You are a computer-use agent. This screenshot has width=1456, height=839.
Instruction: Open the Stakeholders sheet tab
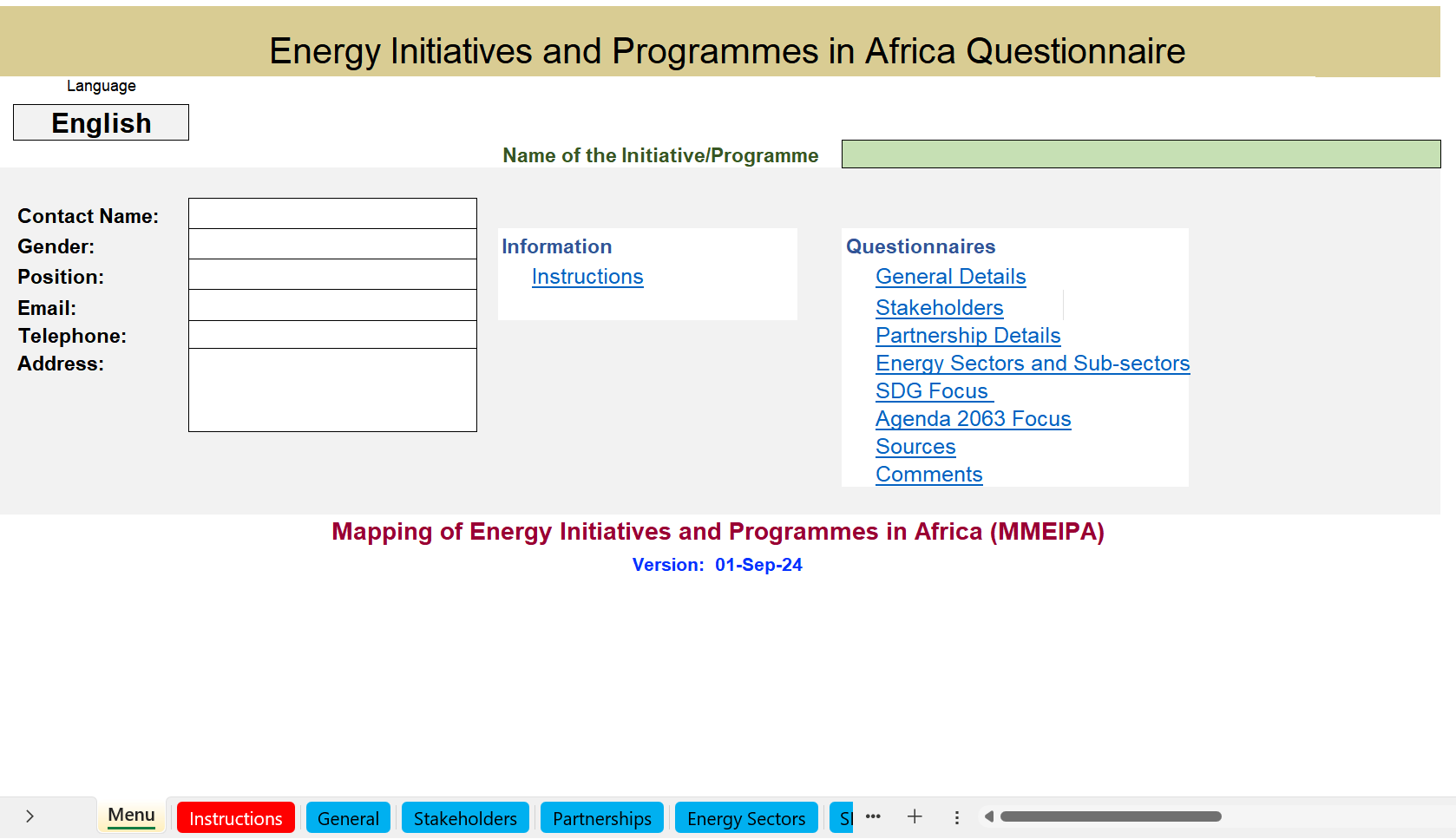pos(465,818)
